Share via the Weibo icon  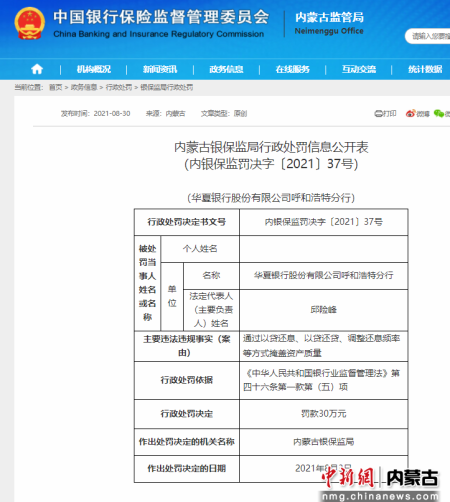(x=410, y=114)
